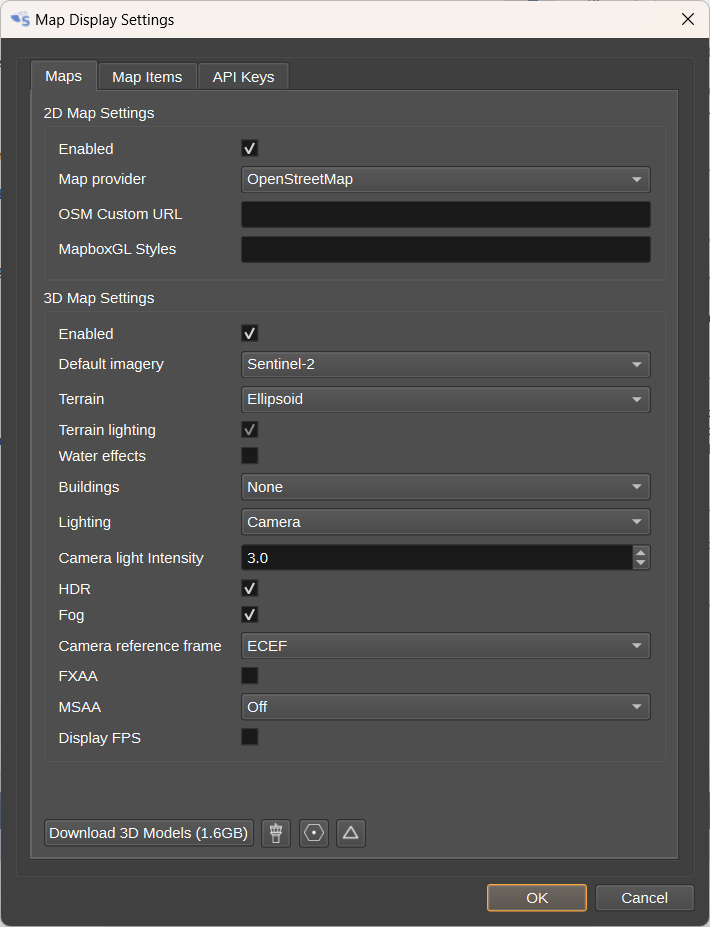Click Download 3D Models (1.6GB)
The image size is (710, 927).
[x=148, y=833]
